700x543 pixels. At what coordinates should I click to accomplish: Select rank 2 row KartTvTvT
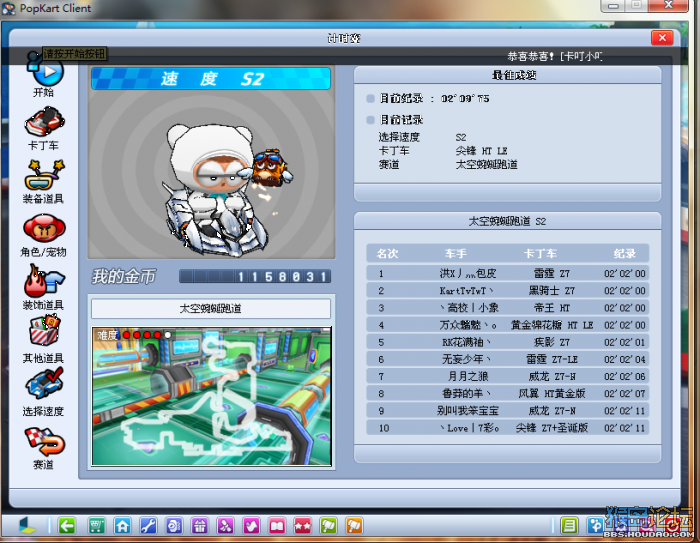coord(508,291)
